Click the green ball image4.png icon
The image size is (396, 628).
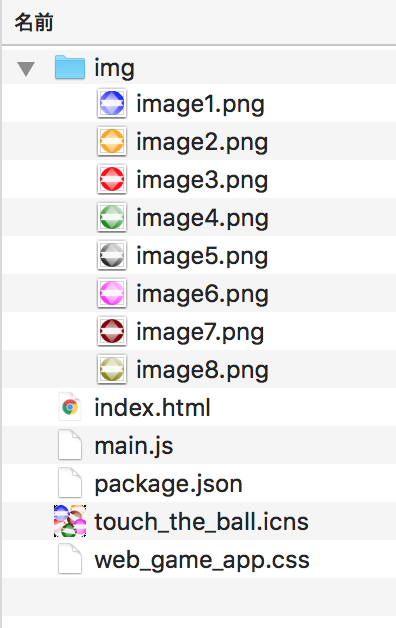pos(112,217)
